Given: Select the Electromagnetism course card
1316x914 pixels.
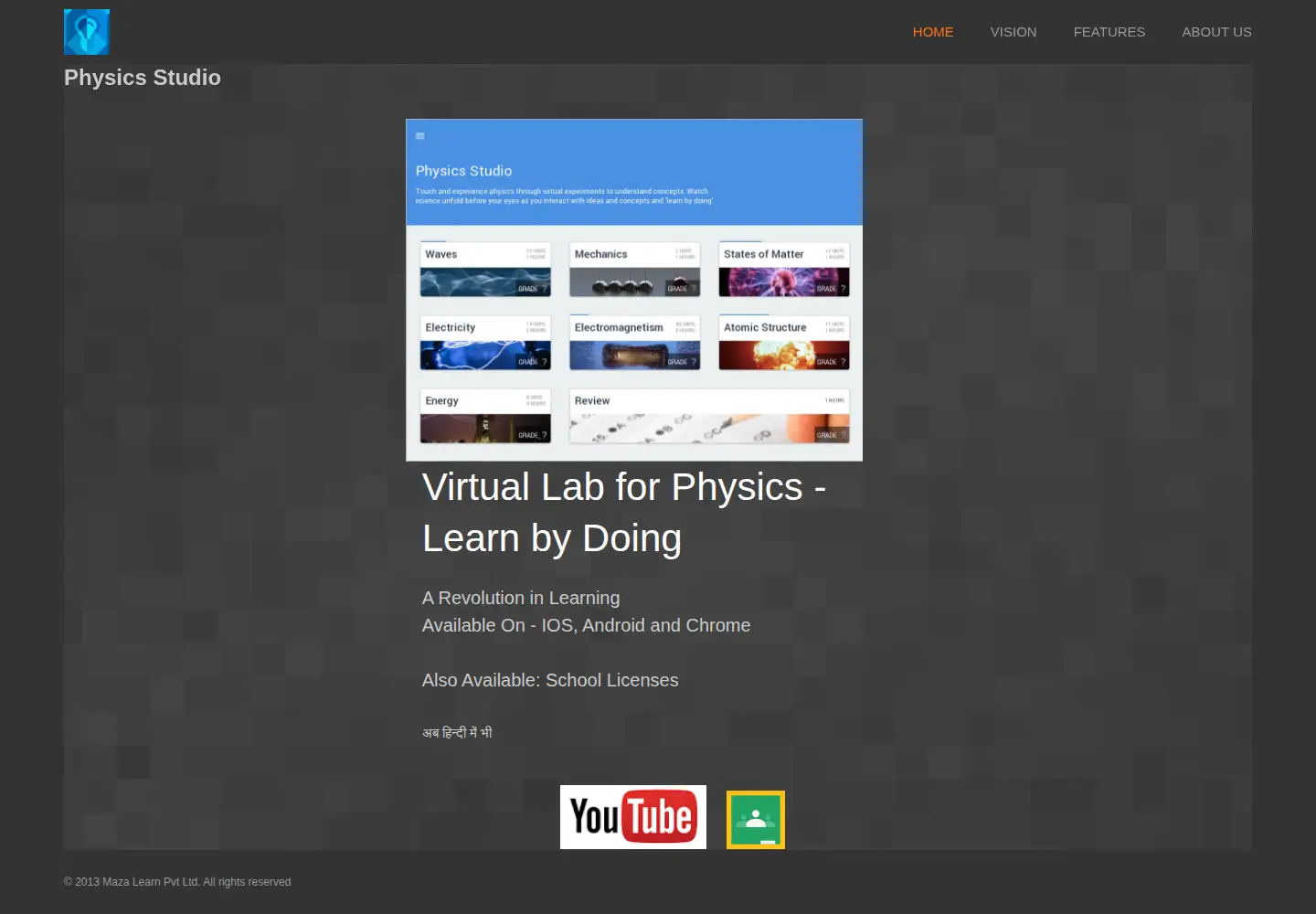Looking at the screenshot, I should tap(635, 343).
